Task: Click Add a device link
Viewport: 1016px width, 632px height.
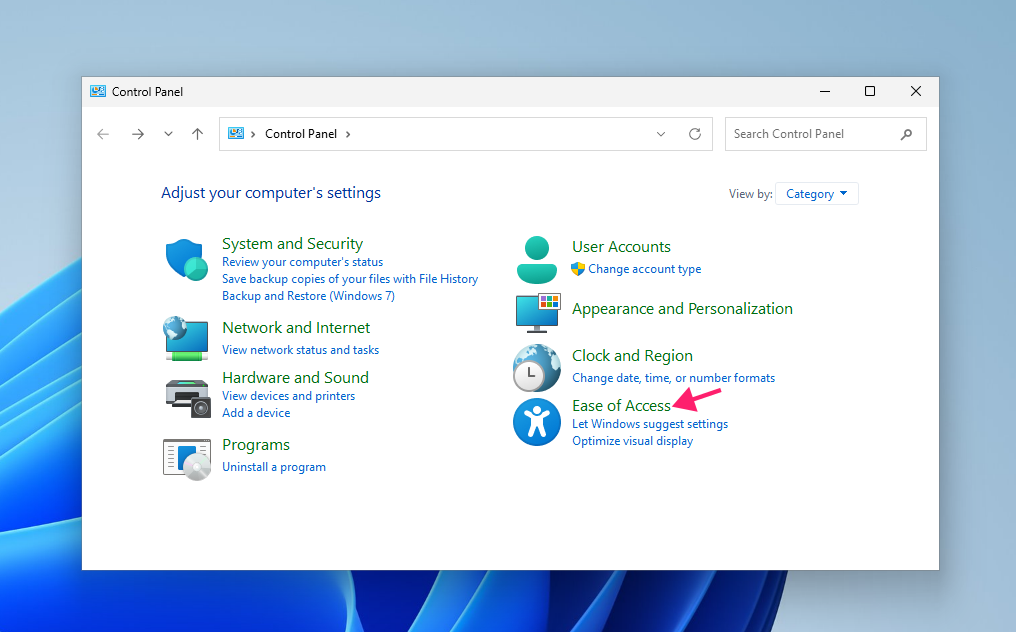Action: 256,413
